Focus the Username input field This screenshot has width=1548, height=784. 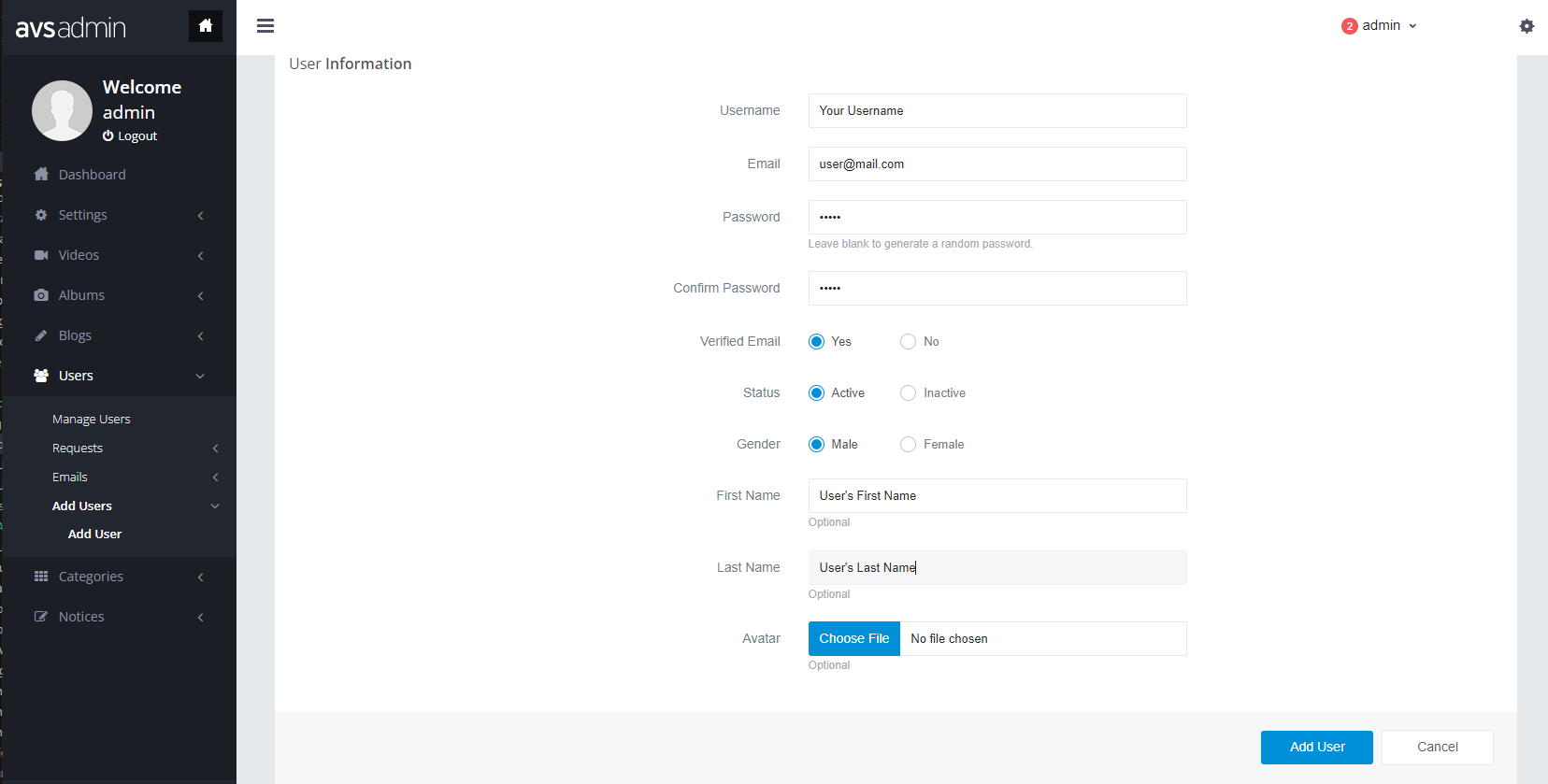997,110
